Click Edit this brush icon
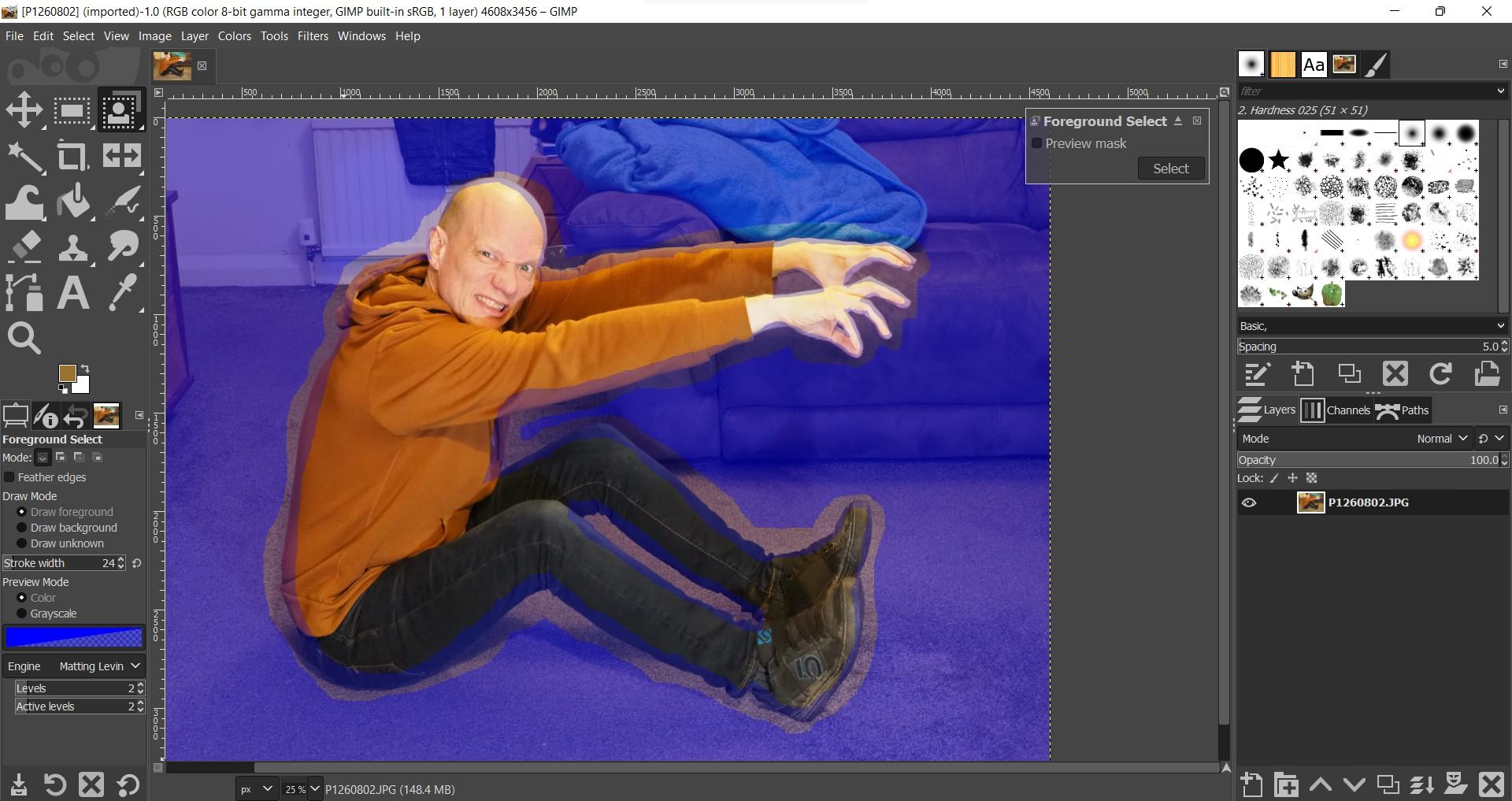The width and height of the screenshot is (1512, 801). pos(1257,373)
